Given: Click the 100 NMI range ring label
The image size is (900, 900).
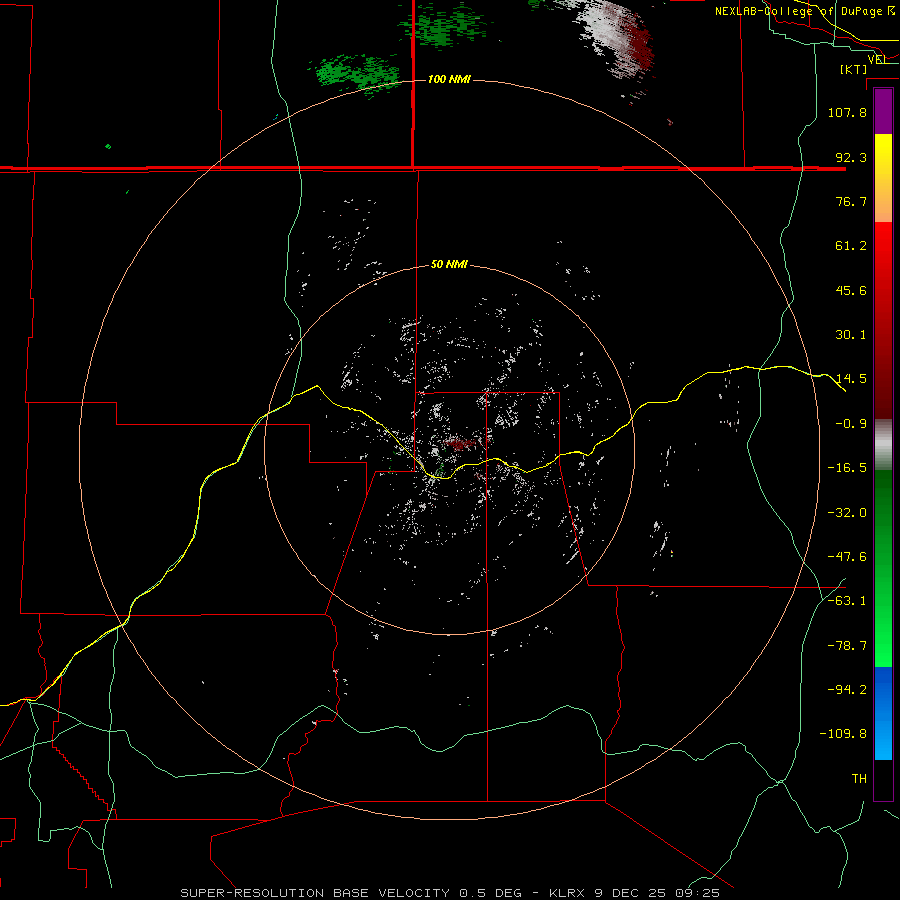Looking at the screenshot, I should 449,79.
